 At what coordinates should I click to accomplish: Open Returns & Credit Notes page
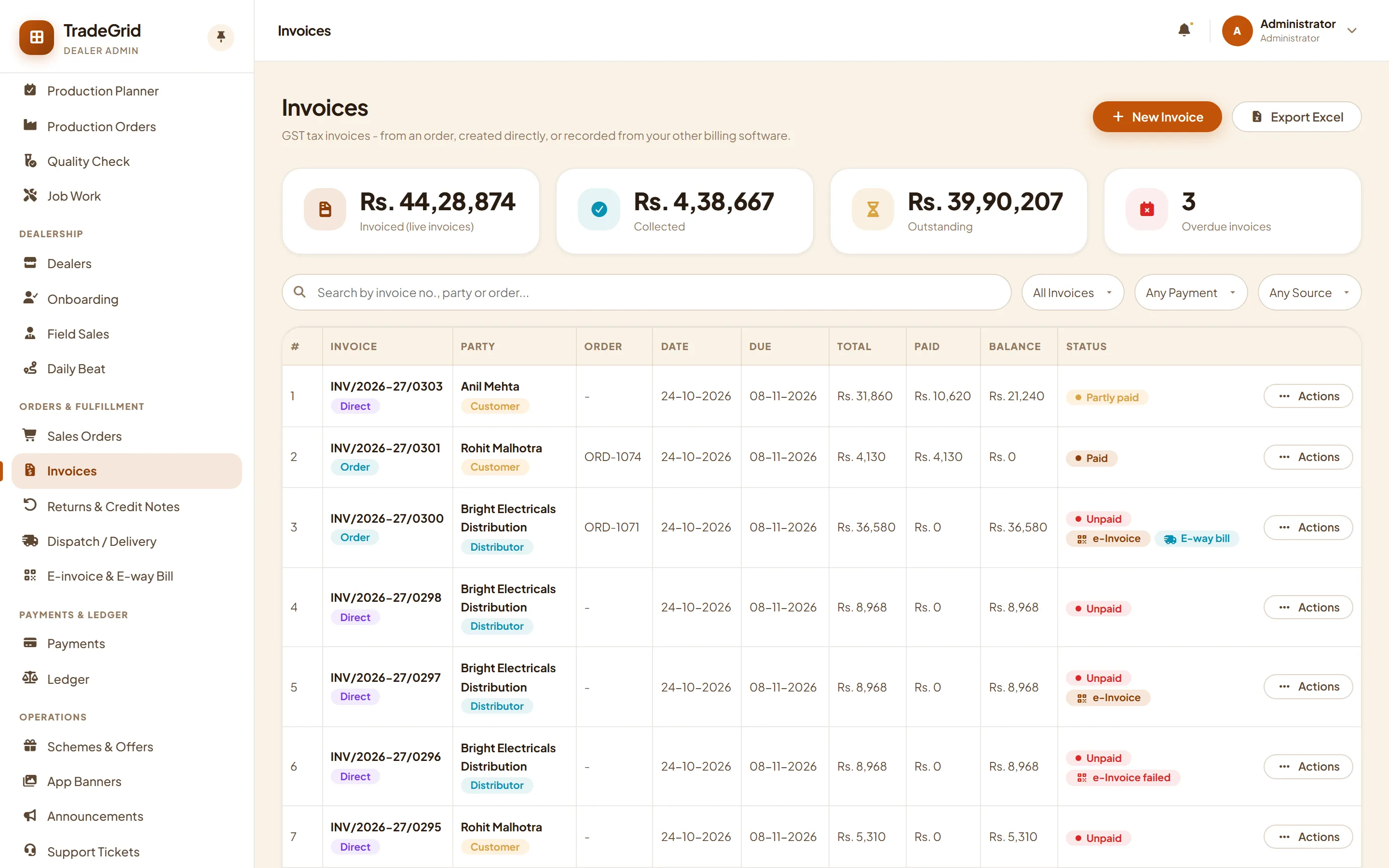[x=127, y=506]
